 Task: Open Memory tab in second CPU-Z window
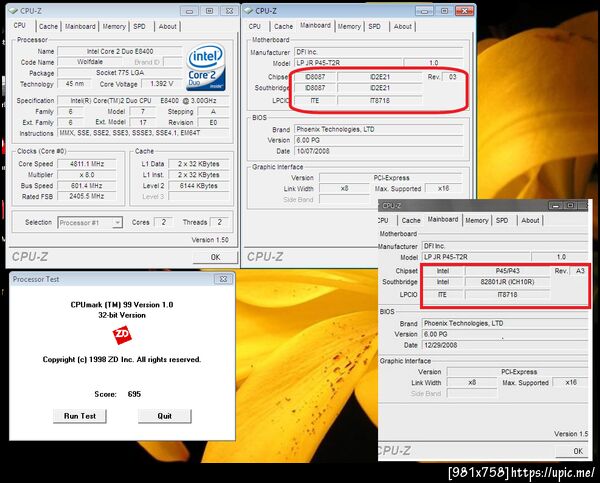pos(349,26)
